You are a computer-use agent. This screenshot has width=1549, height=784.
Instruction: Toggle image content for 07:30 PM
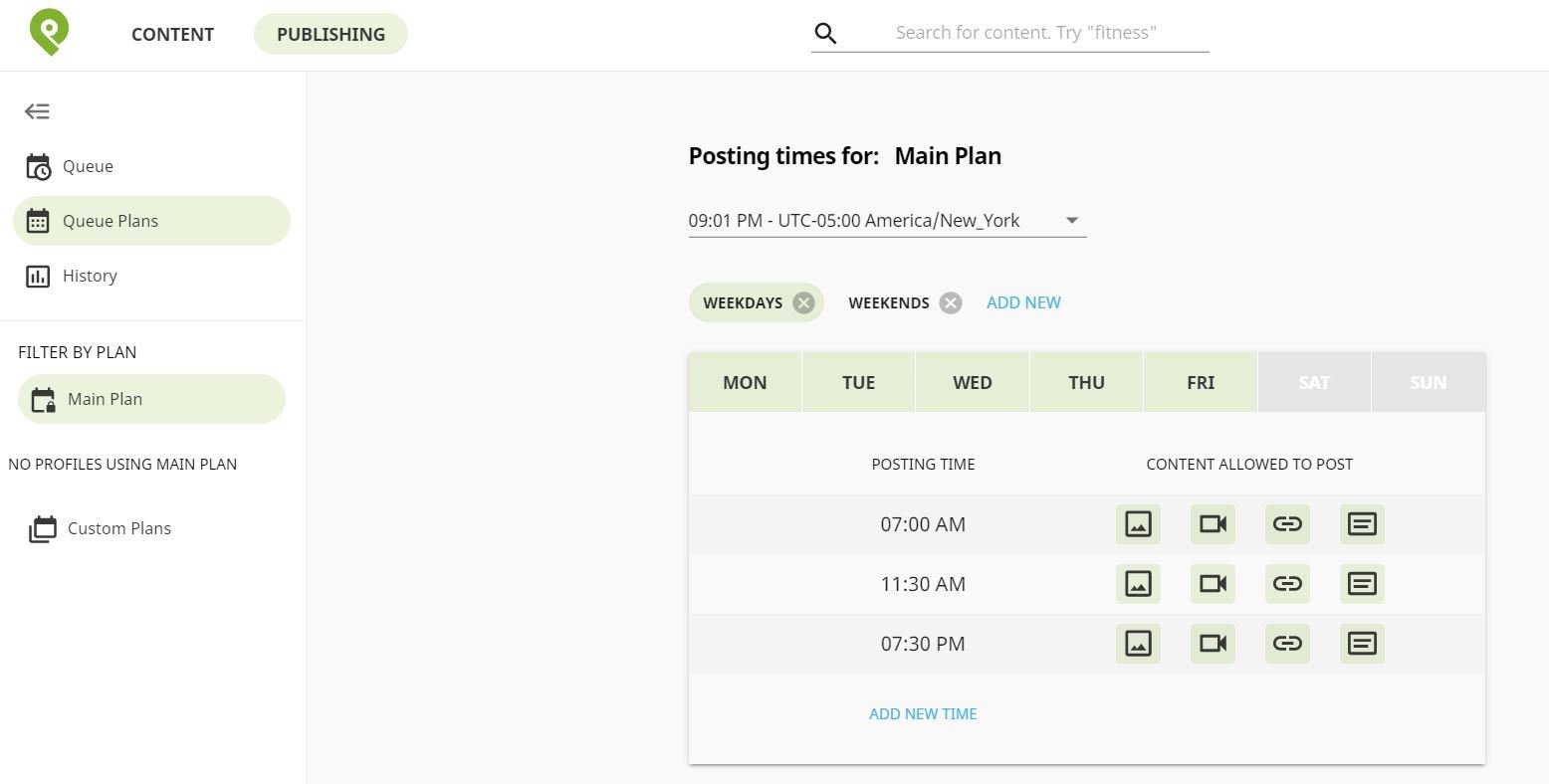(1138, 644)
